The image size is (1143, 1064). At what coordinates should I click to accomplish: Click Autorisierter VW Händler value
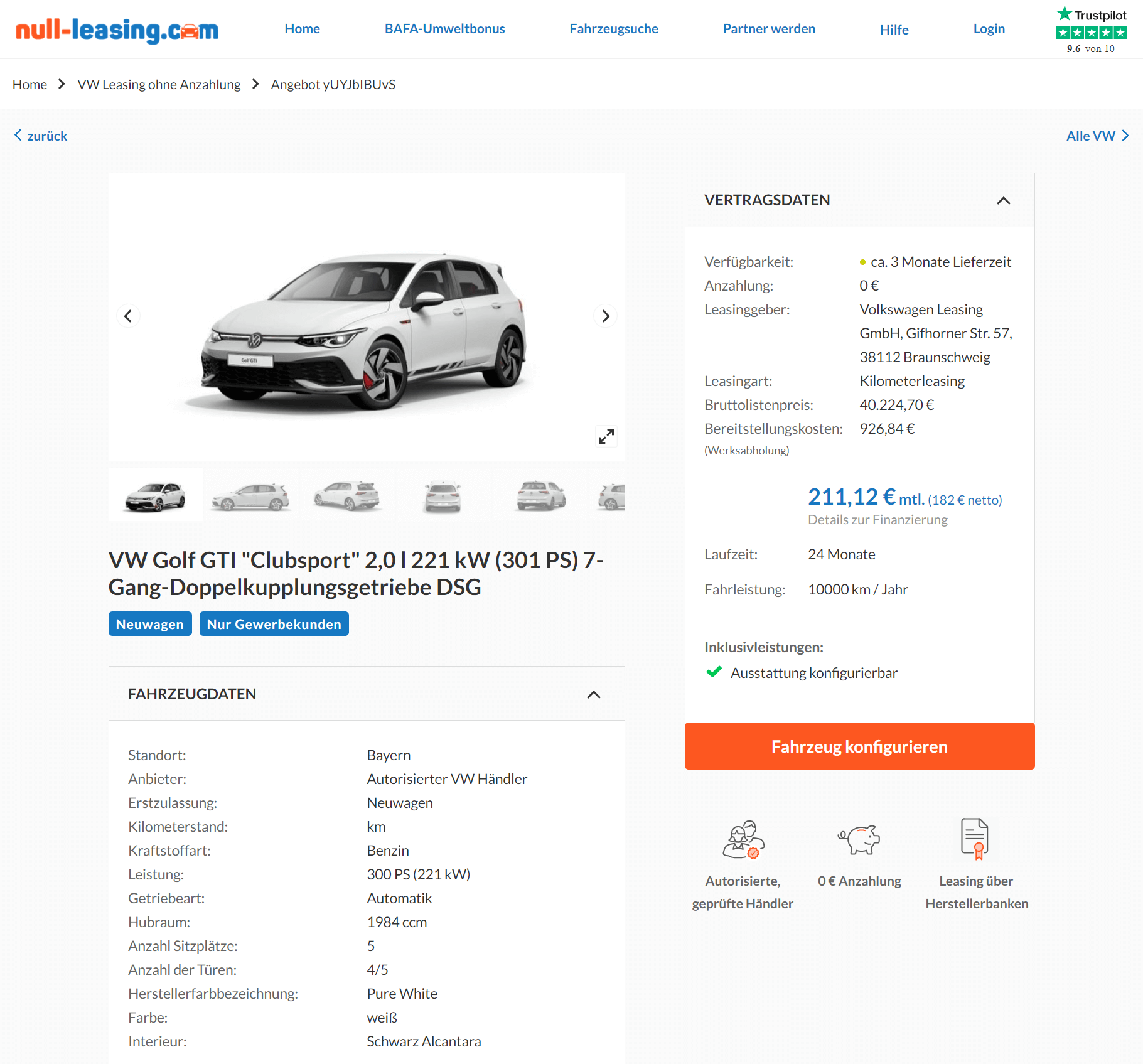(x=447, y=779)
